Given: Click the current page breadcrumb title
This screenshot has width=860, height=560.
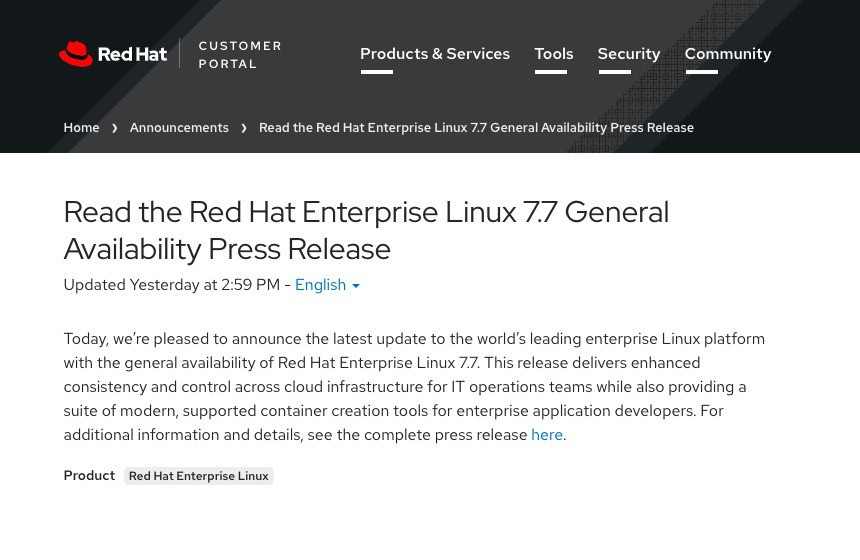Looking at the screenshot, I should point(476,128).
